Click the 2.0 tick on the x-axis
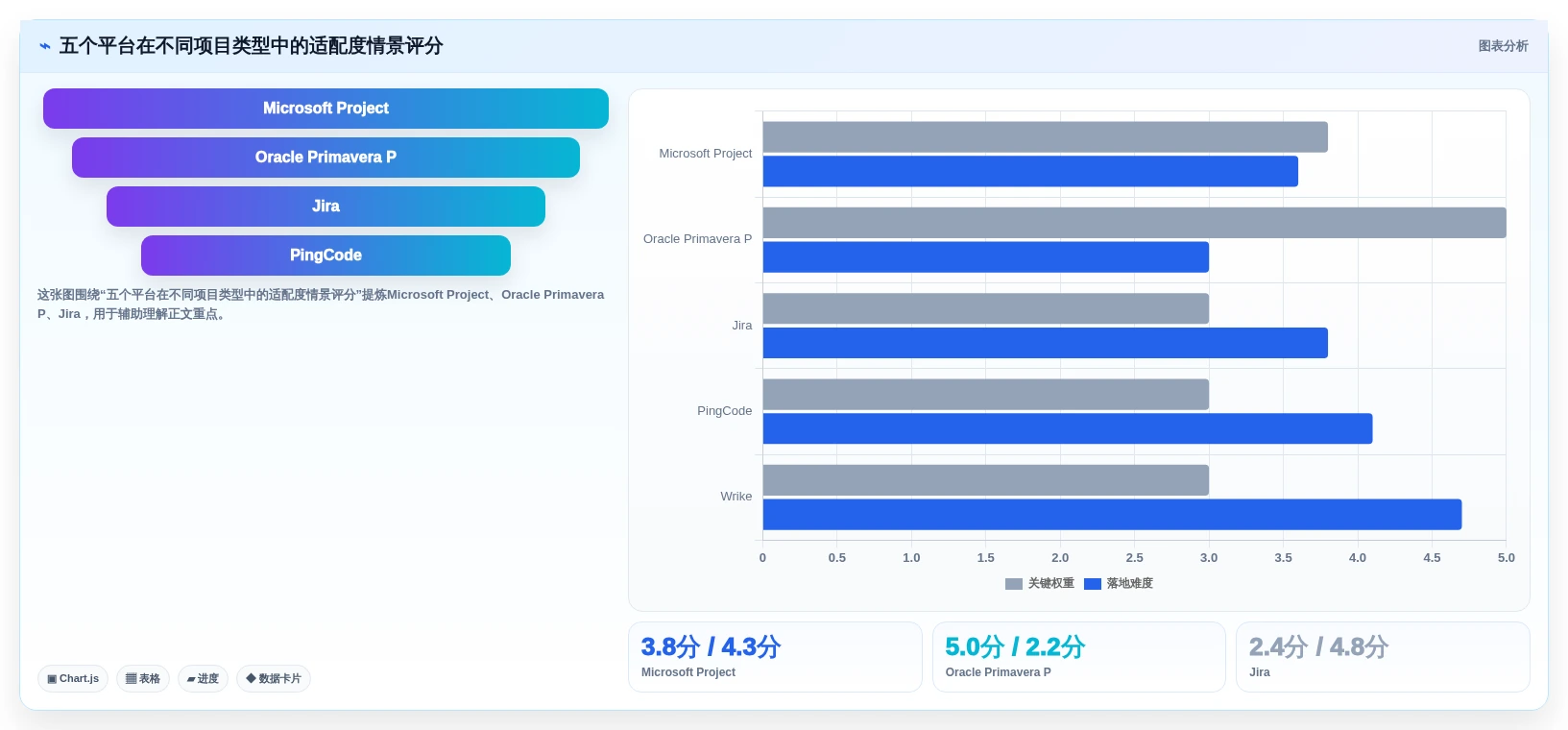 pyautogui.click(x=1060, y=558)
